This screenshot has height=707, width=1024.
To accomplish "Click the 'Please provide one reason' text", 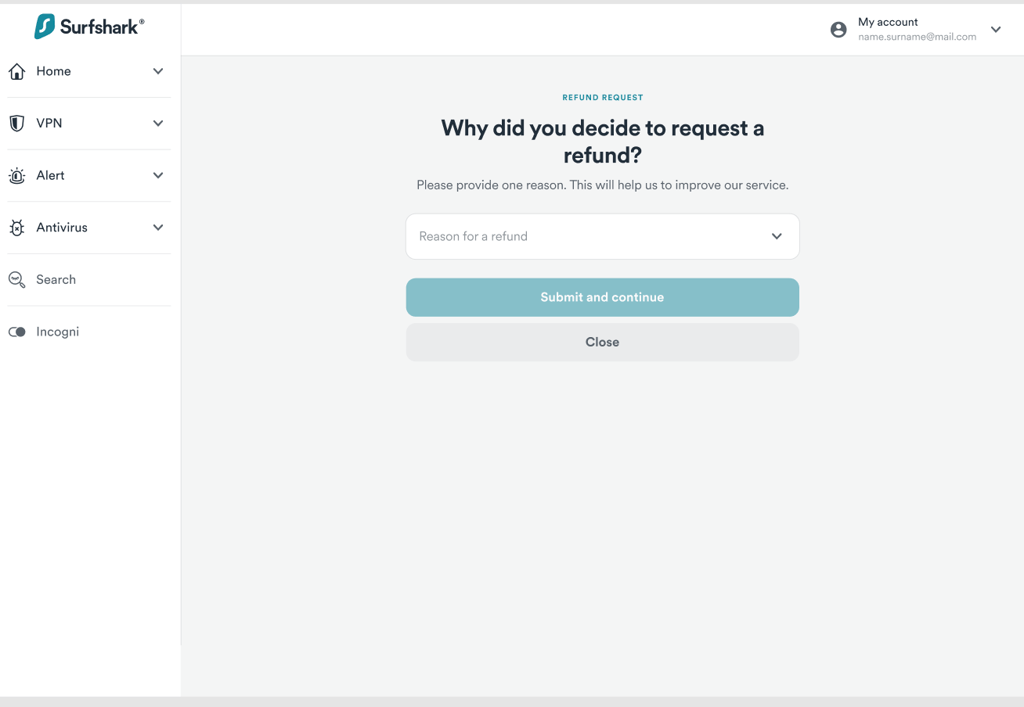I will click(602, 185).
